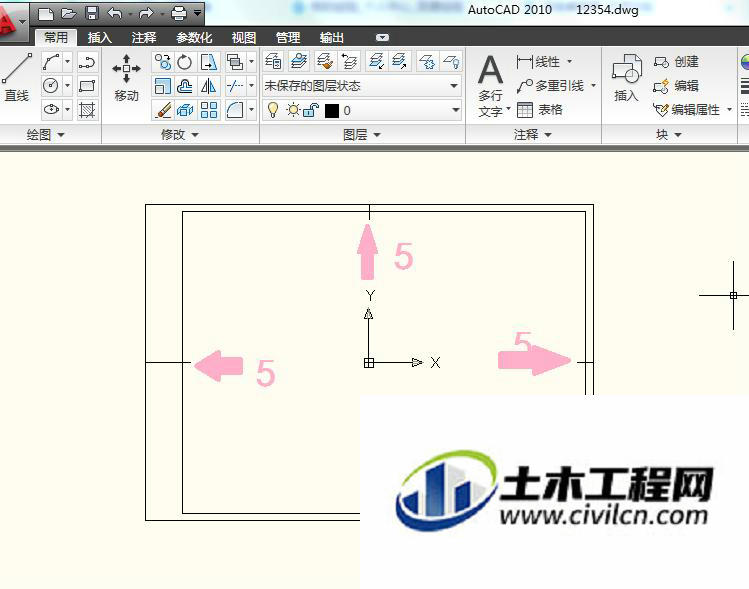The width and height of the screenshot is (749, 589).
Task: Activate the Array tool
Action: pyautogui.click(x=209, y=110)
